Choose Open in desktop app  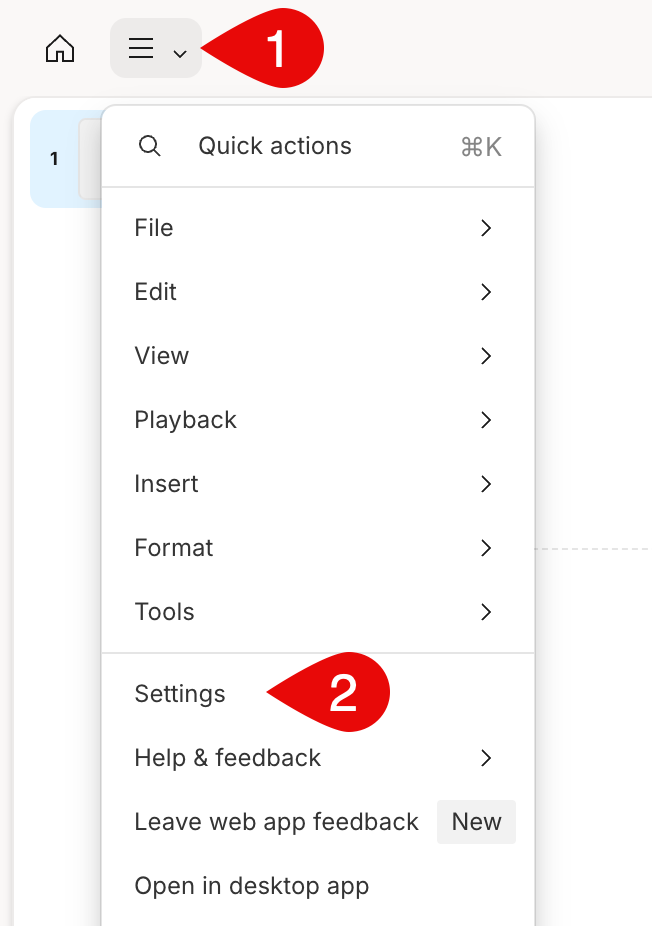click(252, 886)
